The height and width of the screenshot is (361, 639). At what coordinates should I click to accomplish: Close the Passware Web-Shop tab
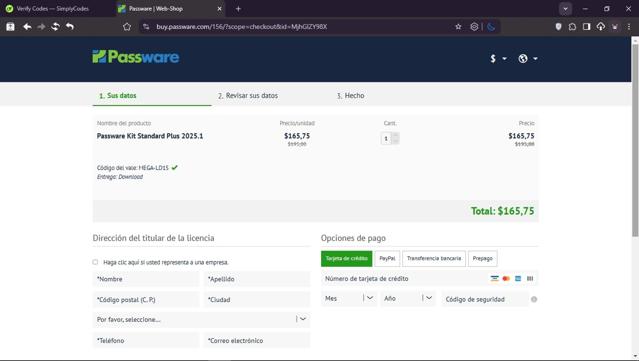[219, 9]
